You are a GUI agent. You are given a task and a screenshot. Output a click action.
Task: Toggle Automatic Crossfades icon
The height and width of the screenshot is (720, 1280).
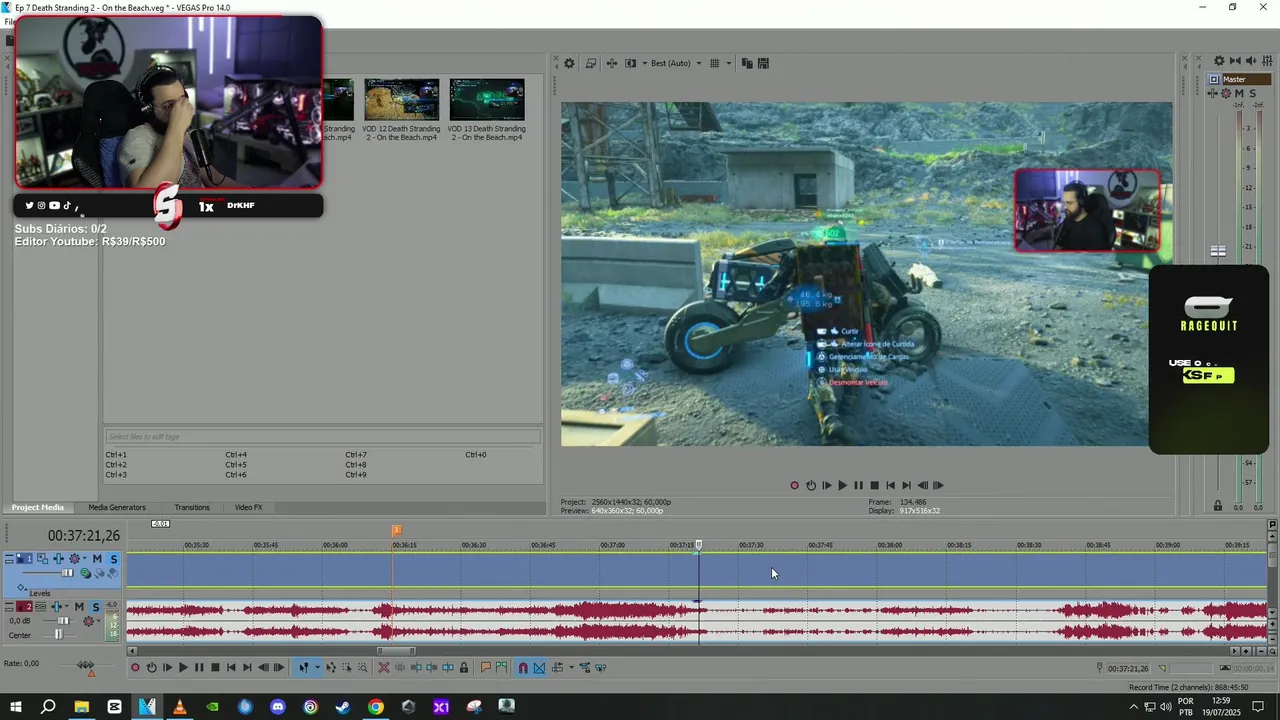pos(539,667)
